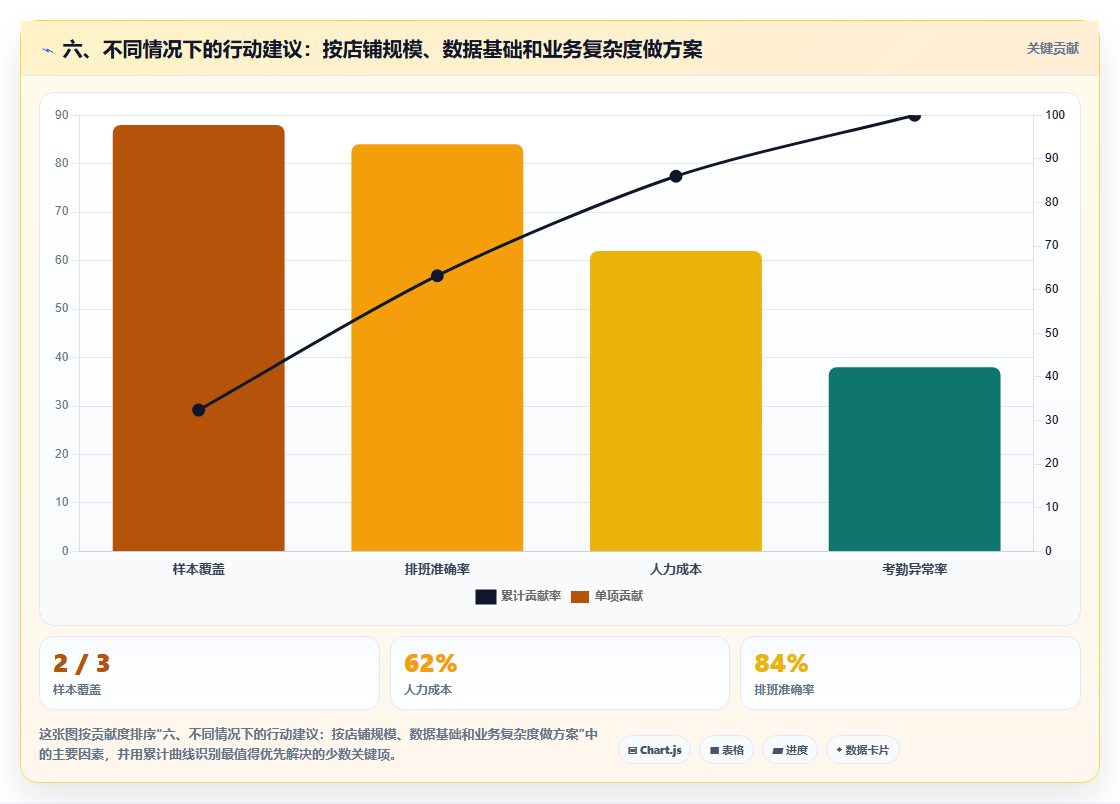Click the cumulative line point over 排班准确率
The image size is (1120, 804).
[x=437, y=276]
